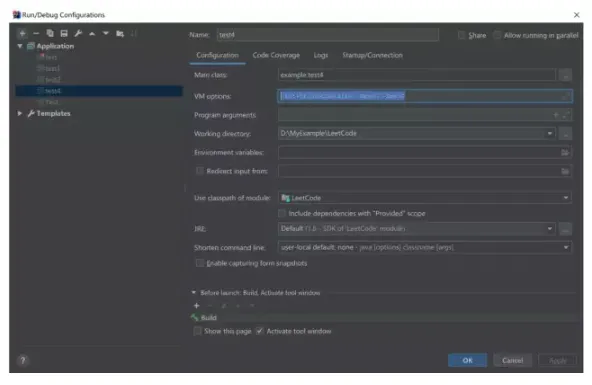Collapse the Application tree node
The height and width of the screenshot is (385, 592).
(x=20, y=46)
